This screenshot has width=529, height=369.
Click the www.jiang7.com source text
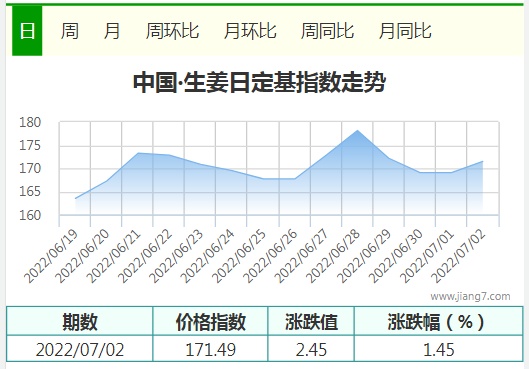470,296
